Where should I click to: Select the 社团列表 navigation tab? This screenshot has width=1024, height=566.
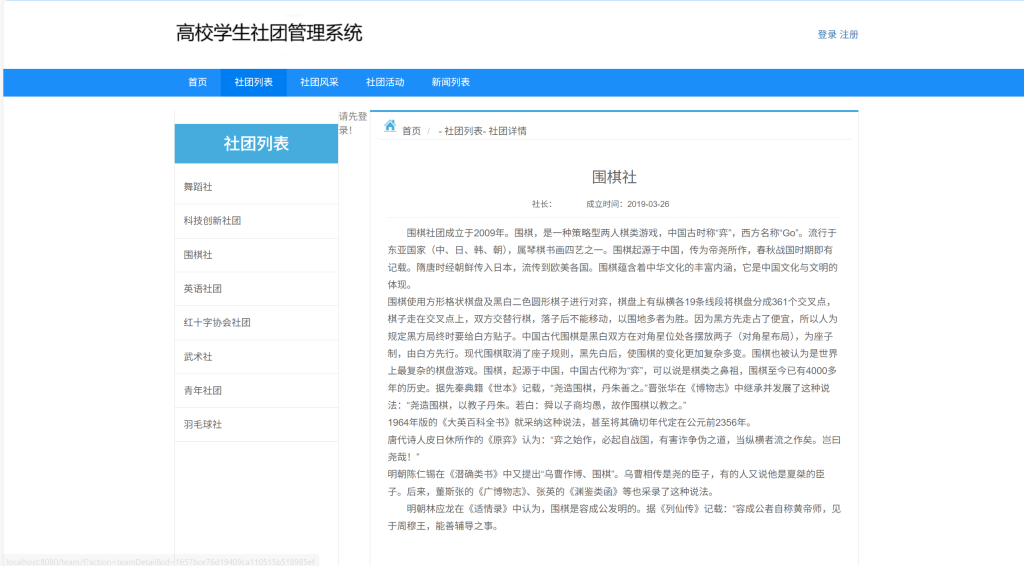pyautogui.click(x=253, y=82)
